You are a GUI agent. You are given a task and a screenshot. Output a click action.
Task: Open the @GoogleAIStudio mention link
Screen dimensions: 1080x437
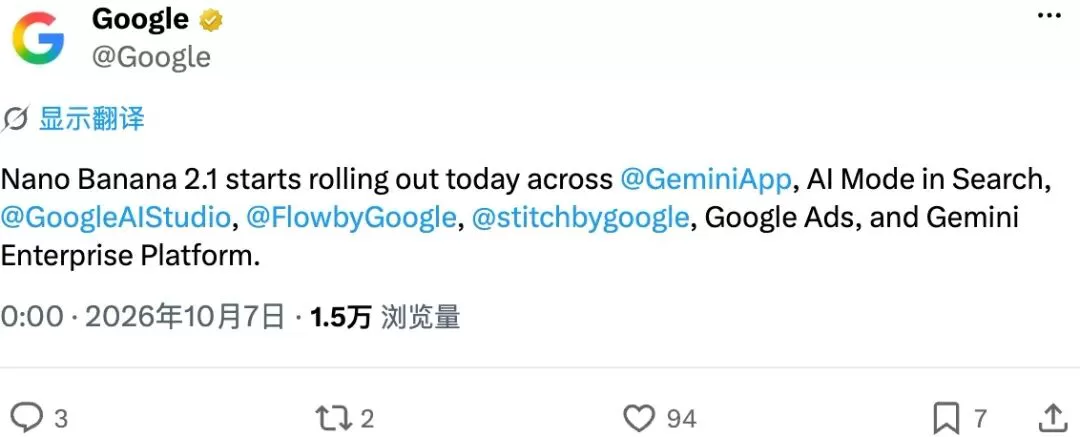pyautogui.click(x=116, y=218)
